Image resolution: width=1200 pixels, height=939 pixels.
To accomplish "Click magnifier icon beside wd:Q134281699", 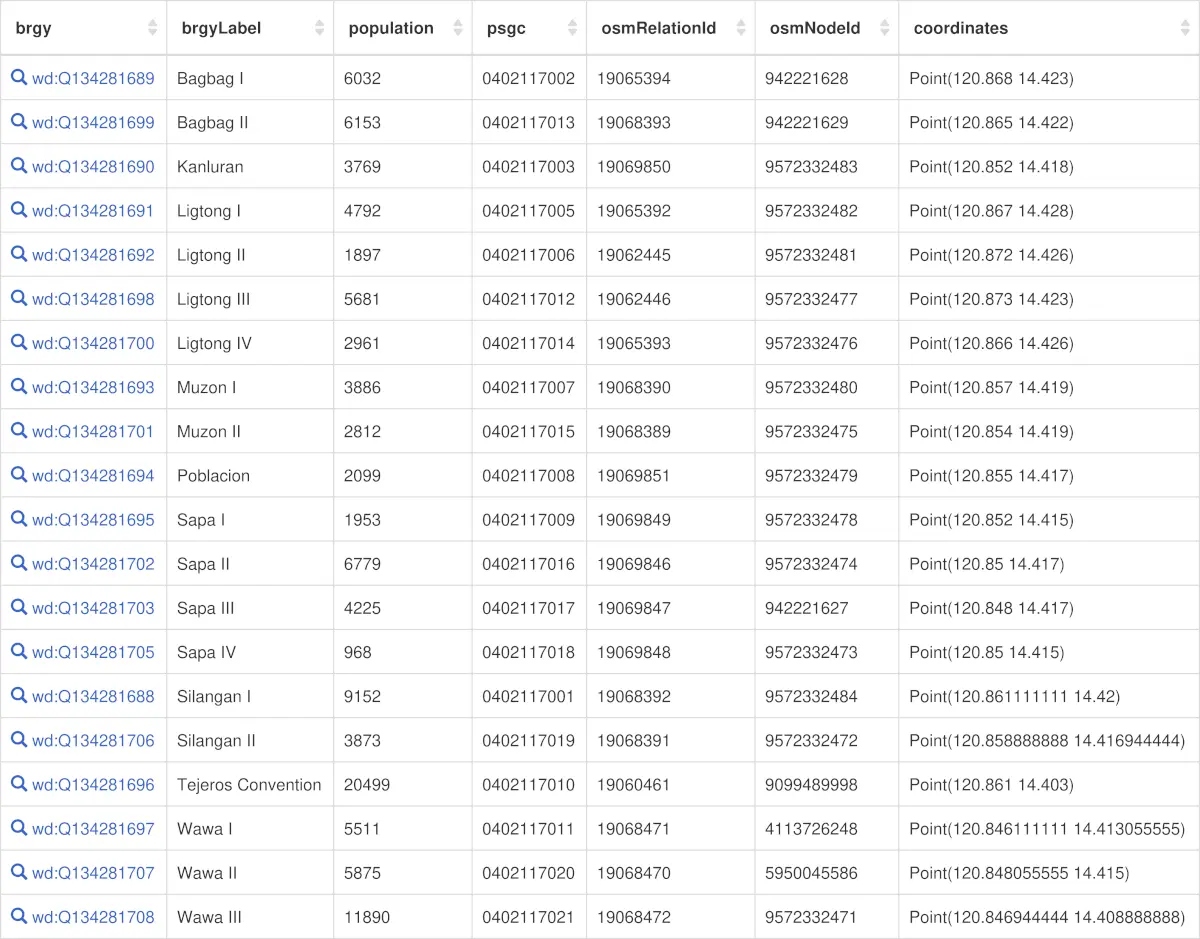I will 19,121.
